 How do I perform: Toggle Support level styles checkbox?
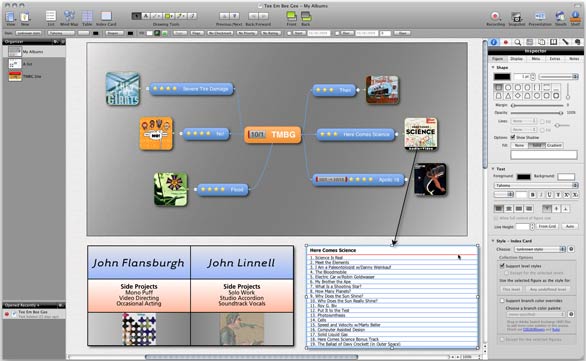pos(502,266)
